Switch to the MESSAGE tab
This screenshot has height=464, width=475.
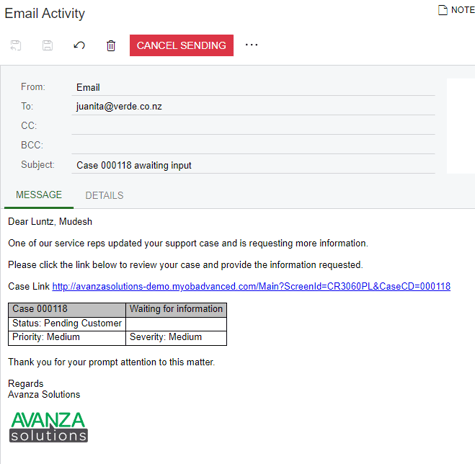(x=39, y=195)
